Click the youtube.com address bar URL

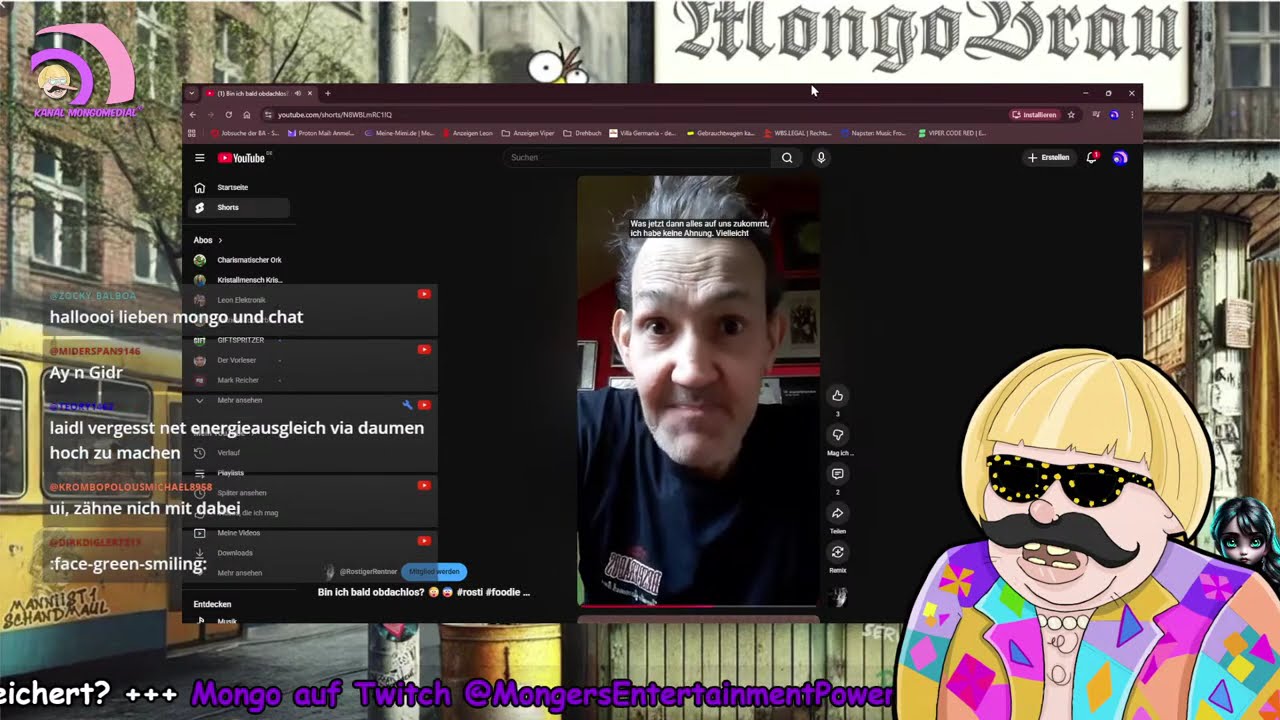coord(335,115)
